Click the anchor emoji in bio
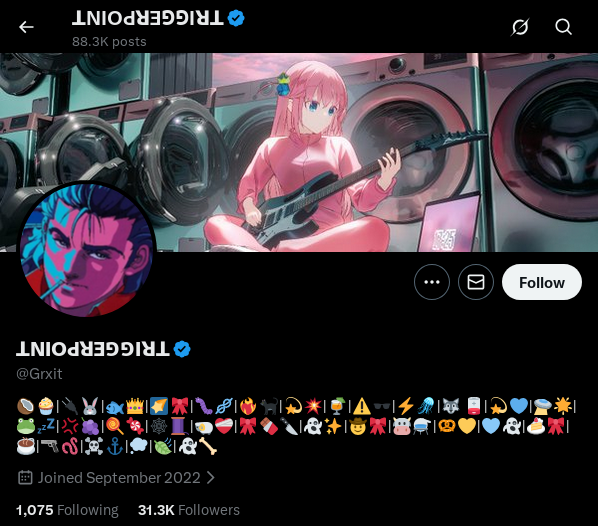 pos(115,446)
